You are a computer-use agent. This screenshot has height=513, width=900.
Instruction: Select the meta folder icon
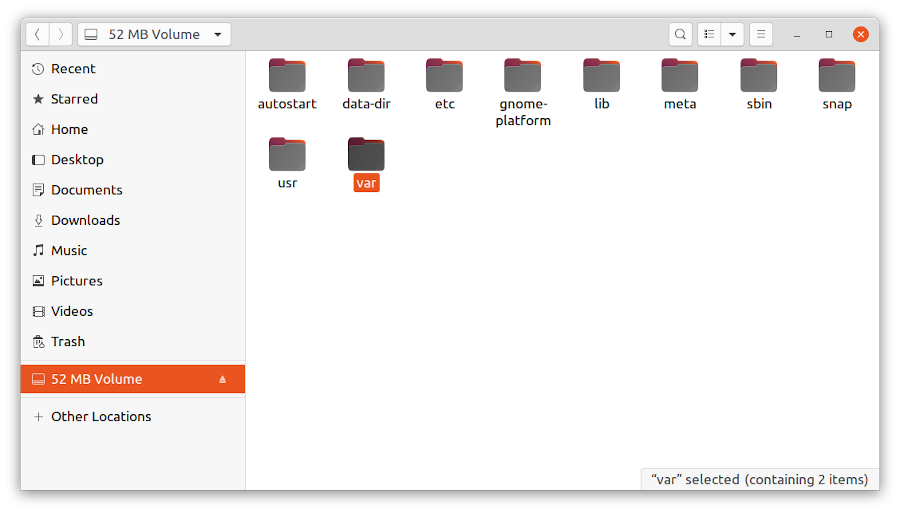click(680, 75)
